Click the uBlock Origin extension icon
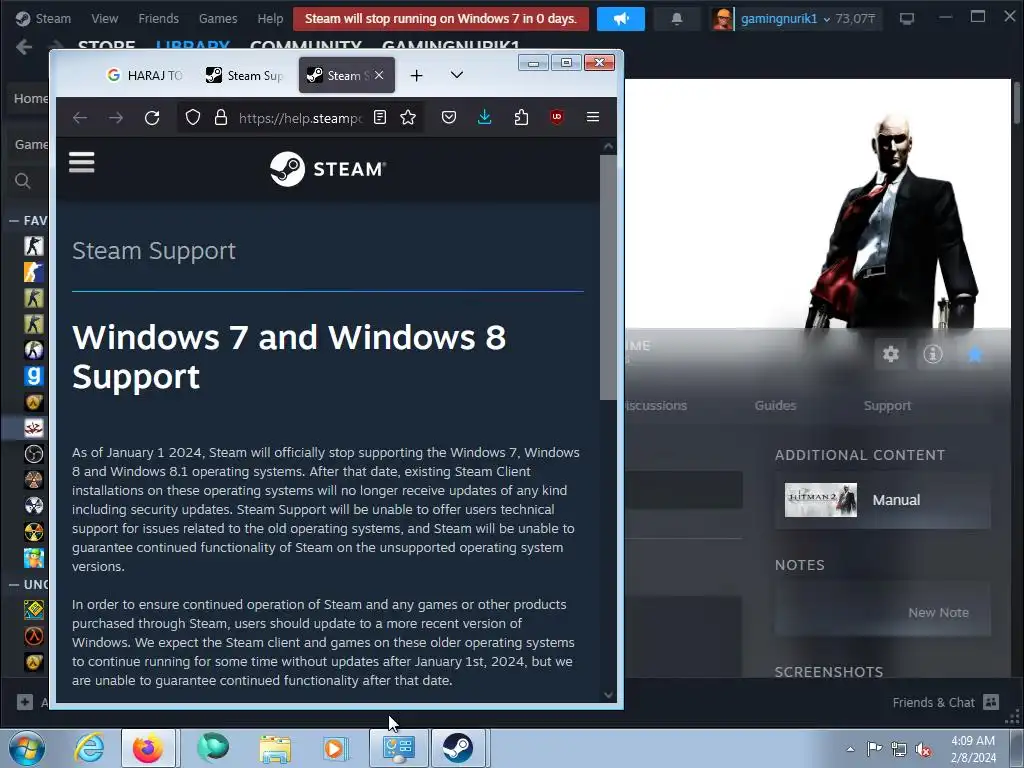Screen dimensions: 1024x768 pyautogui.click(x=557, y=117)
